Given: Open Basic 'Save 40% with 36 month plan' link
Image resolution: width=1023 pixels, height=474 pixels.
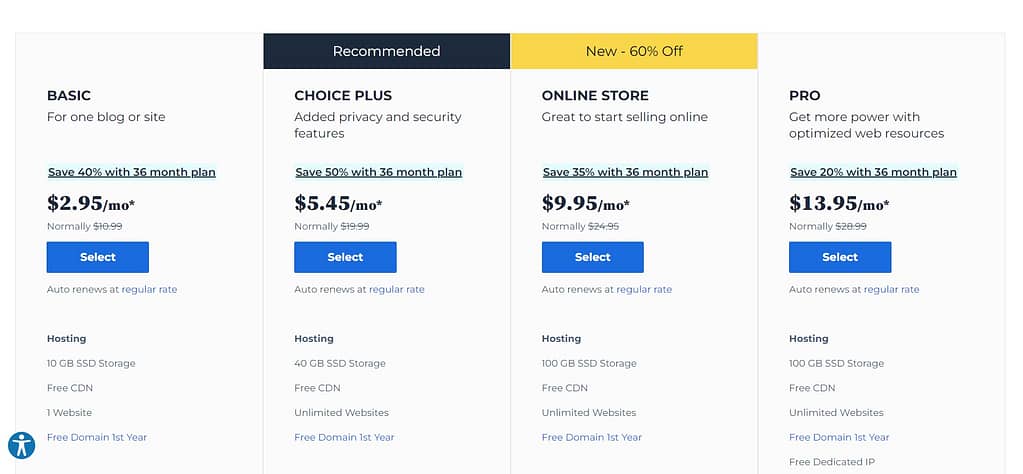Looking at the screenshot, I should (132, 172).
